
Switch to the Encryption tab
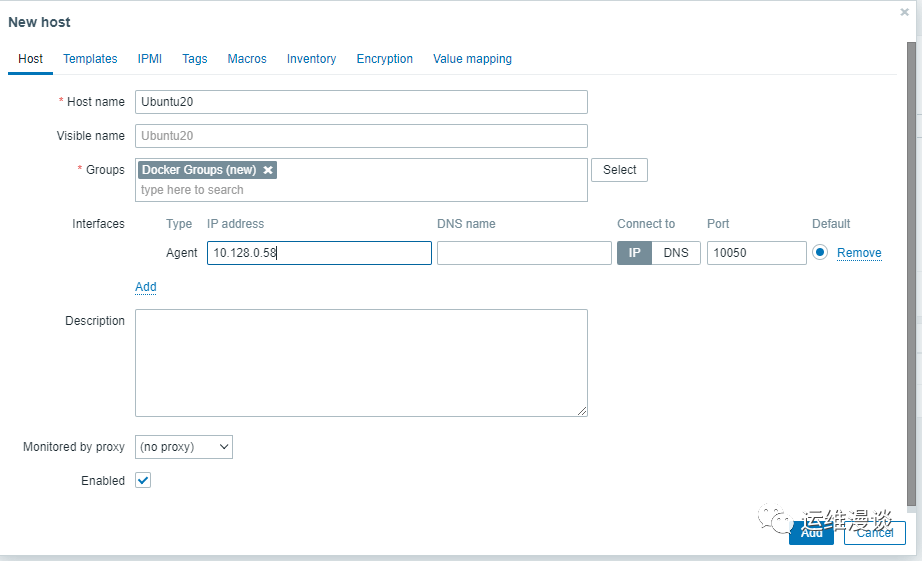[x=385, y=59]
